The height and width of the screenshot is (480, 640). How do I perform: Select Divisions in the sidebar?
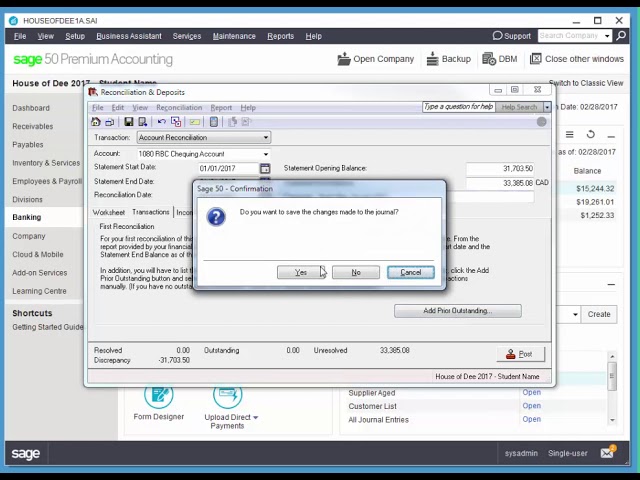27,200
